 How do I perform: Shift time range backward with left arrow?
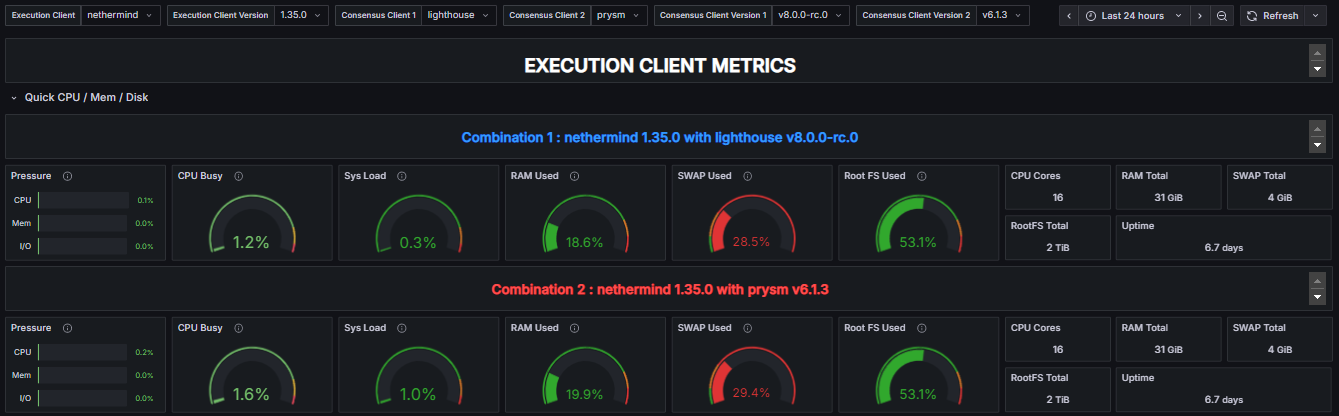click(1069, 16)
